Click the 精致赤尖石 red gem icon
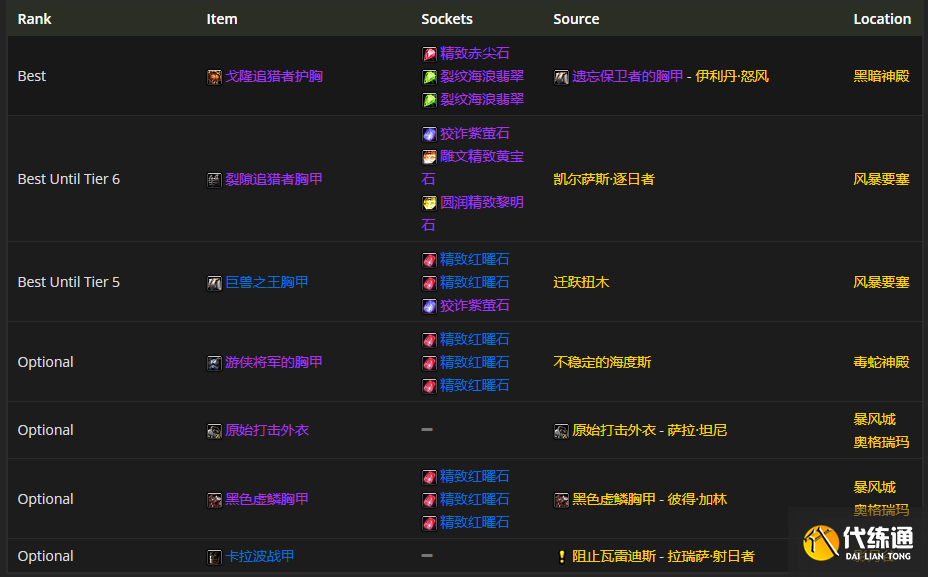 click(430, 53)
